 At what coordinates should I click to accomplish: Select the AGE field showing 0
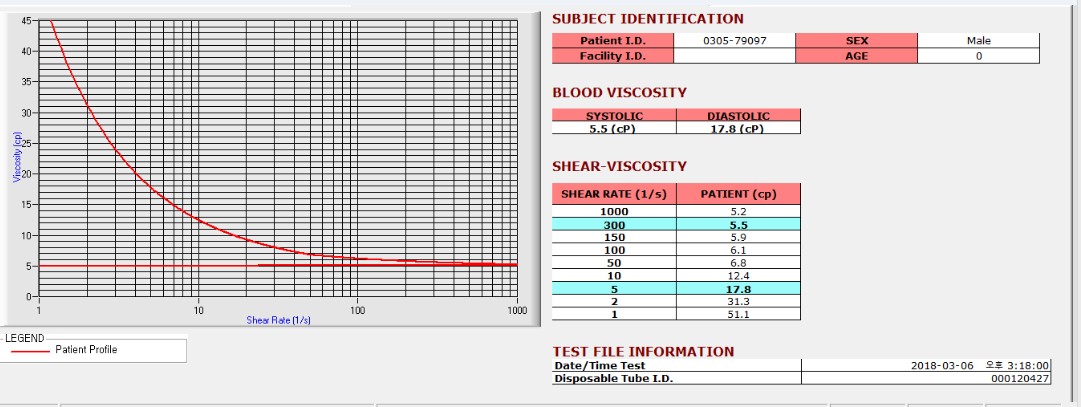coord(978,56)
